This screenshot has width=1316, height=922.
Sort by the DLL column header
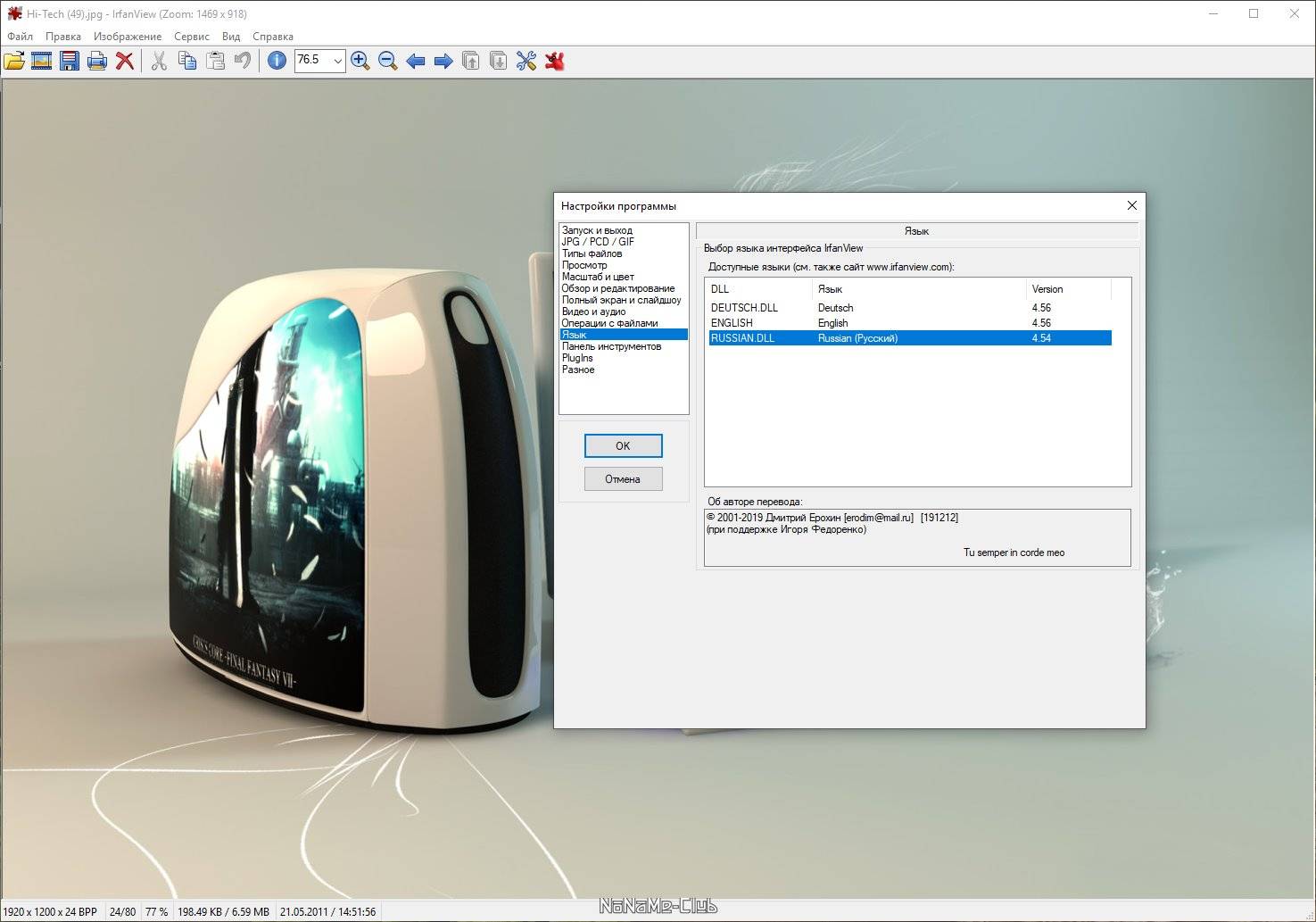(x=759, y=289)
